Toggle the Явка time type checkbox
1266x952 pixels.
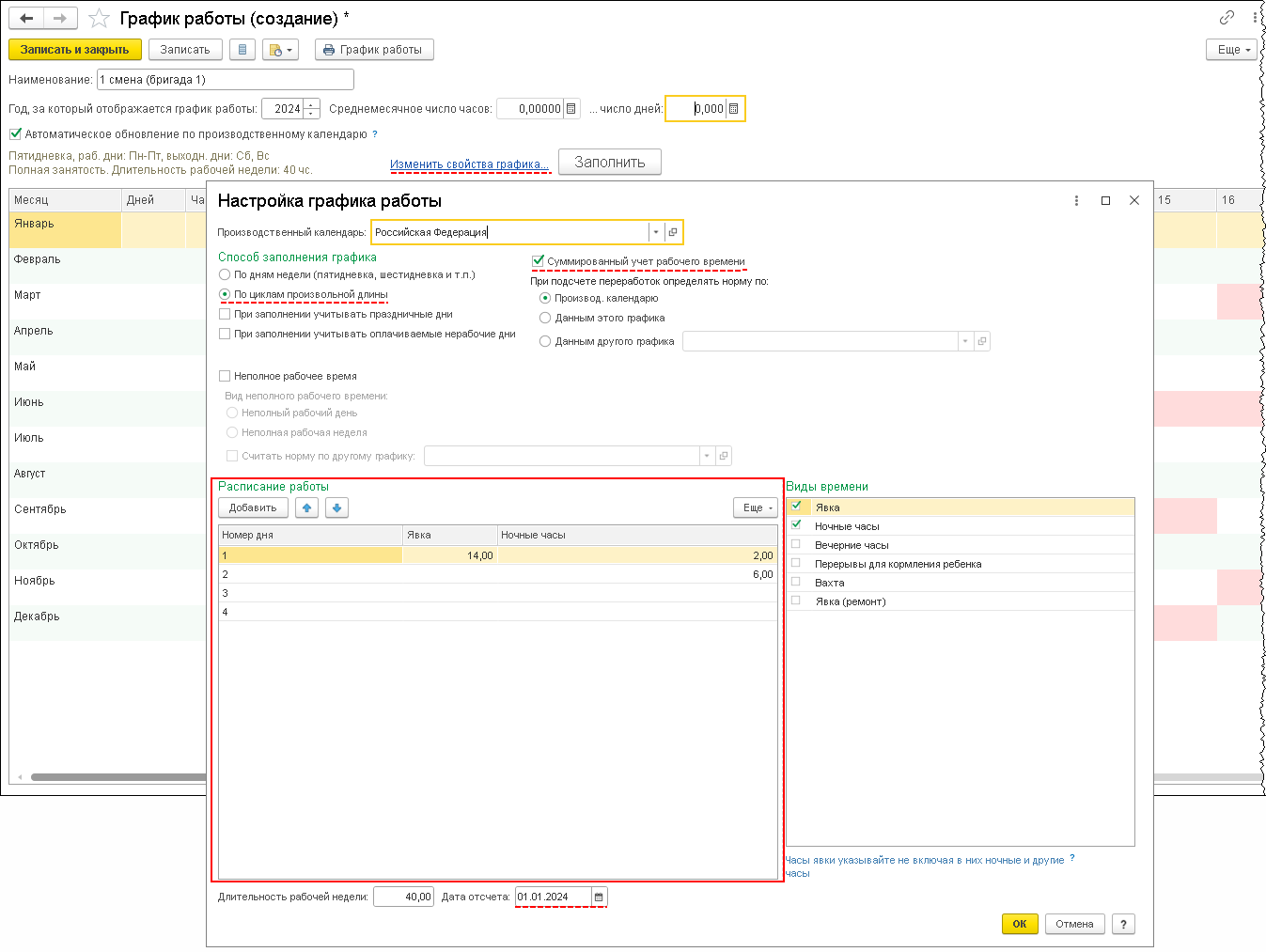pyautogui.click(x=796, y=506)
